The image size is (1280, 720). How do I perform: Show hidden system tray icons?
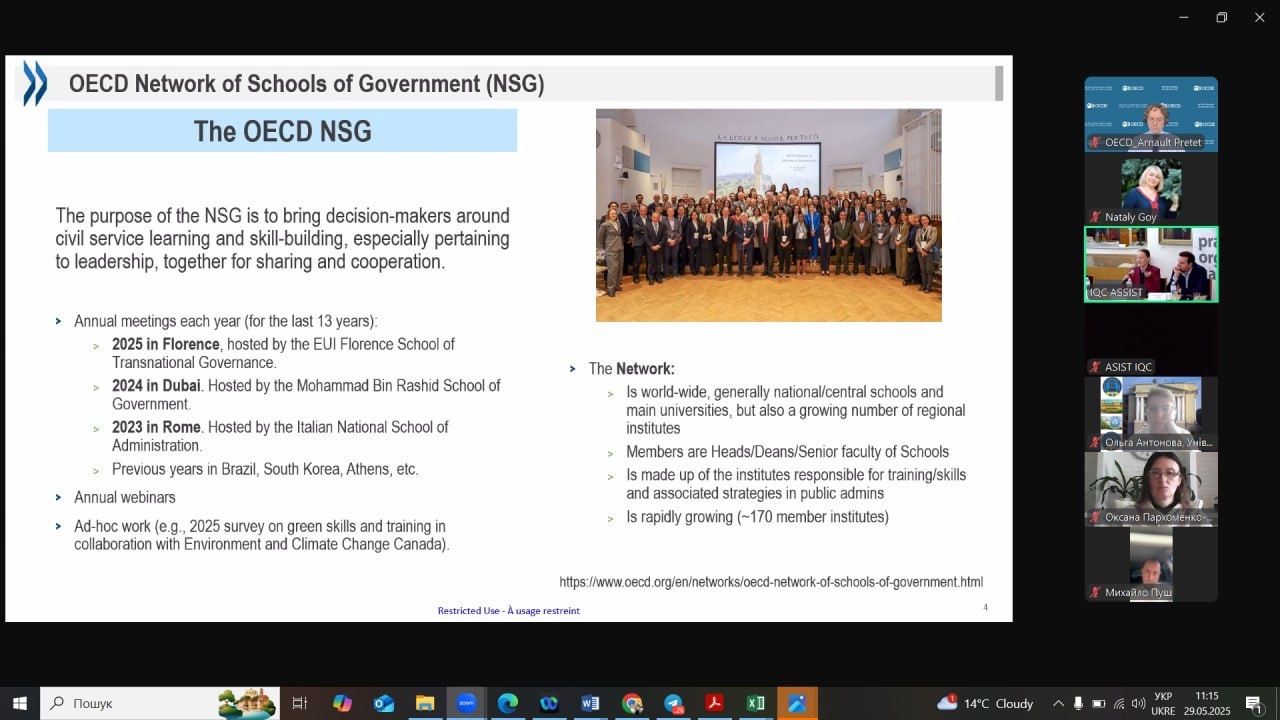(1058, 703)
